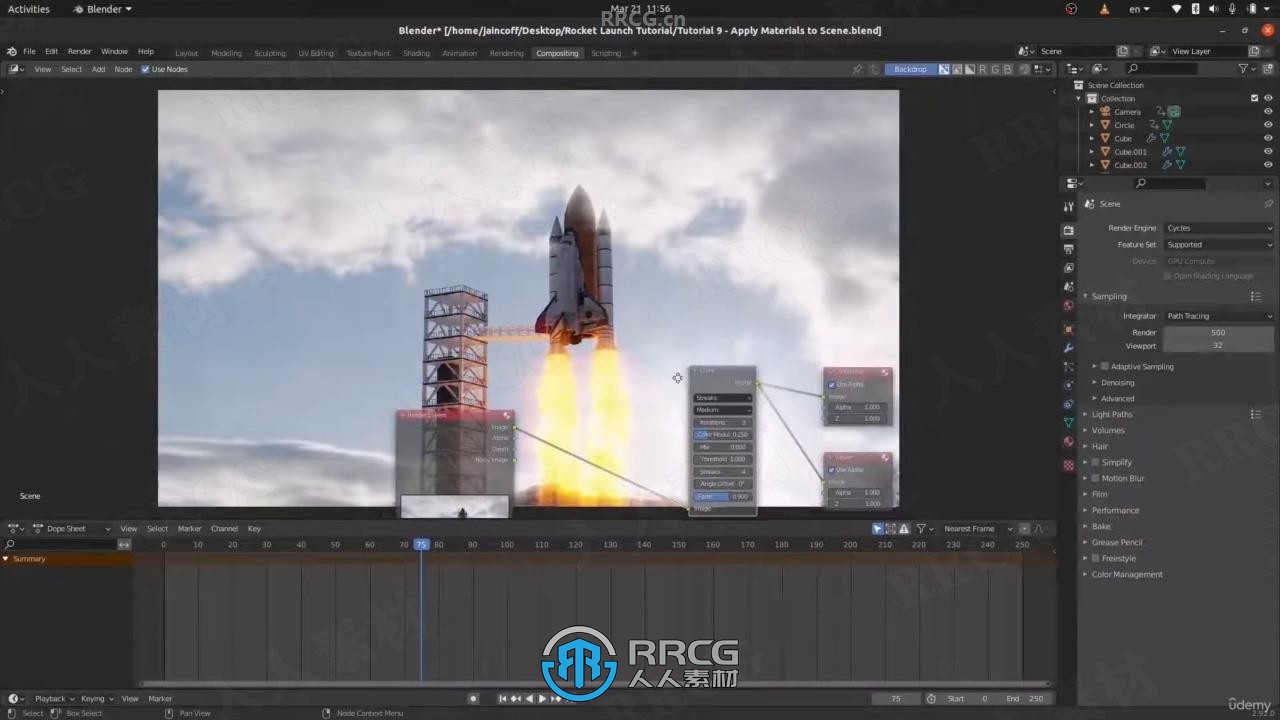The width and height of the screenshot is (1280, 720).
Task: Adjust the Render samples 500 field
Action: pyautogui.click(x=1219, y=332)
